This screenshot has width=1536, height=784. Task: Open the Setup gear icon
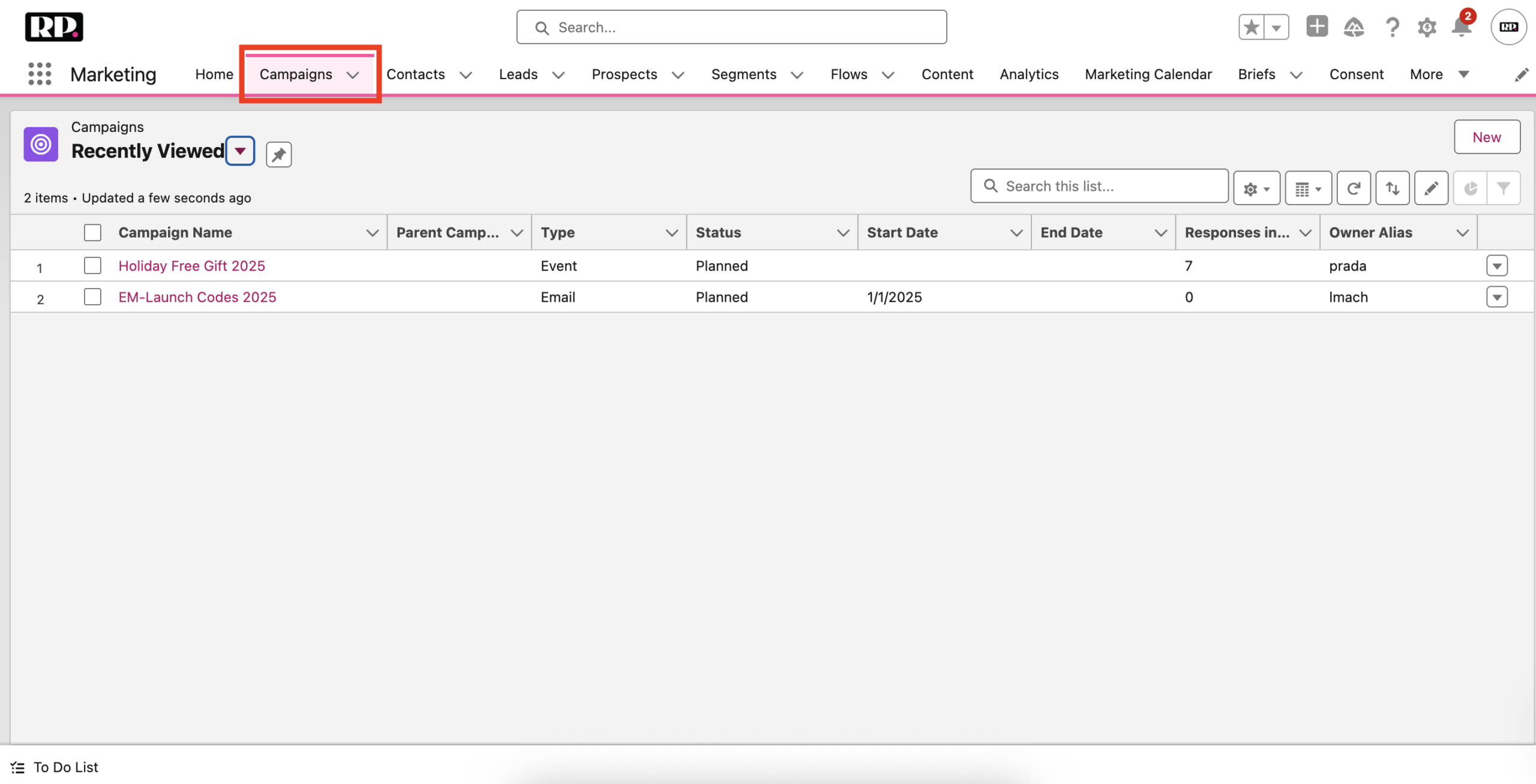(1427, 27)
